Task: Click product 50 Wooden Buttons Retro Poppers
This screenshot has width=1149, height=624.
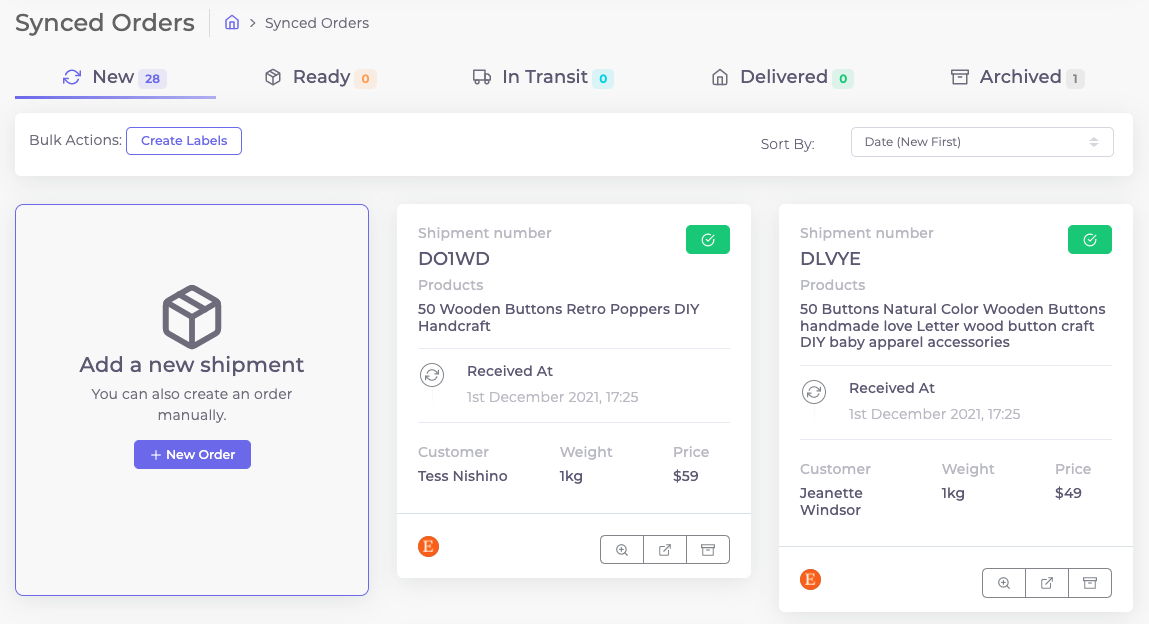Action: click(x=558, y=317)
